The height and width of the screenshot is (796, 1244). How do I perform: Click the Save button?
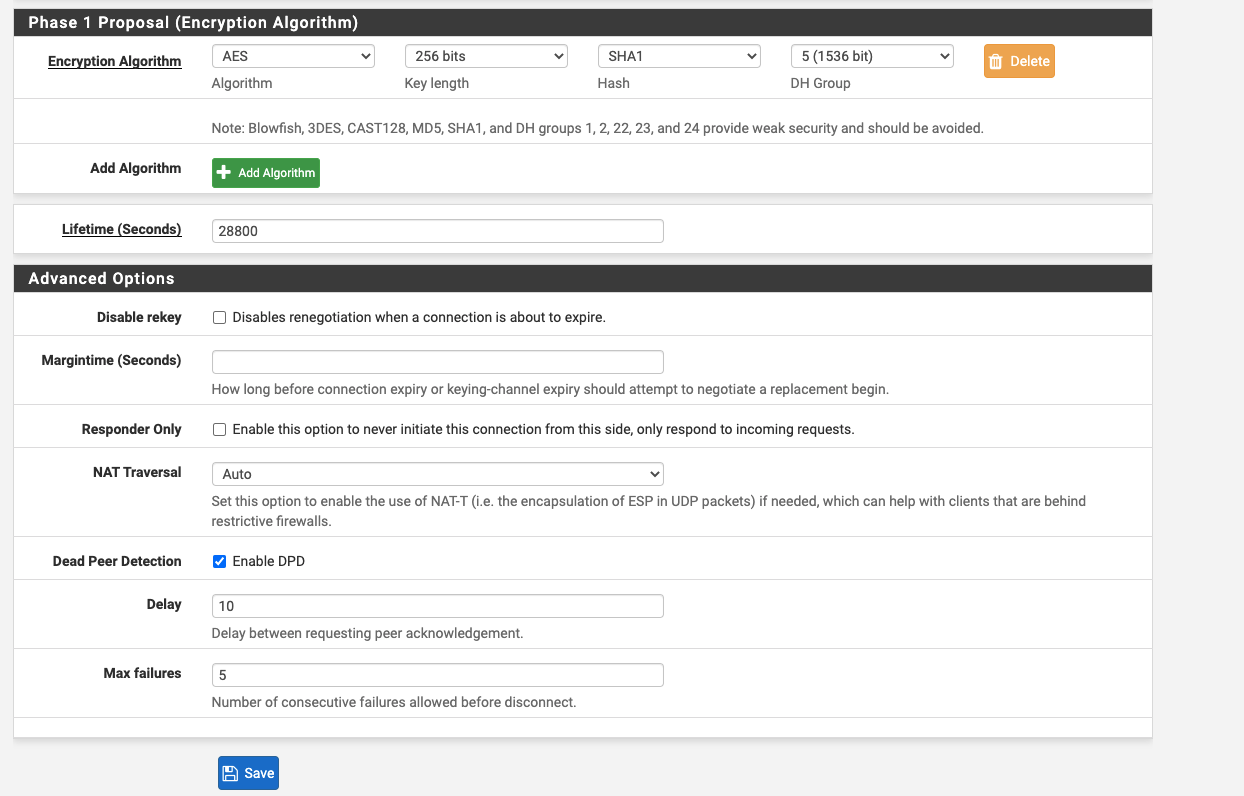[248, 773]
